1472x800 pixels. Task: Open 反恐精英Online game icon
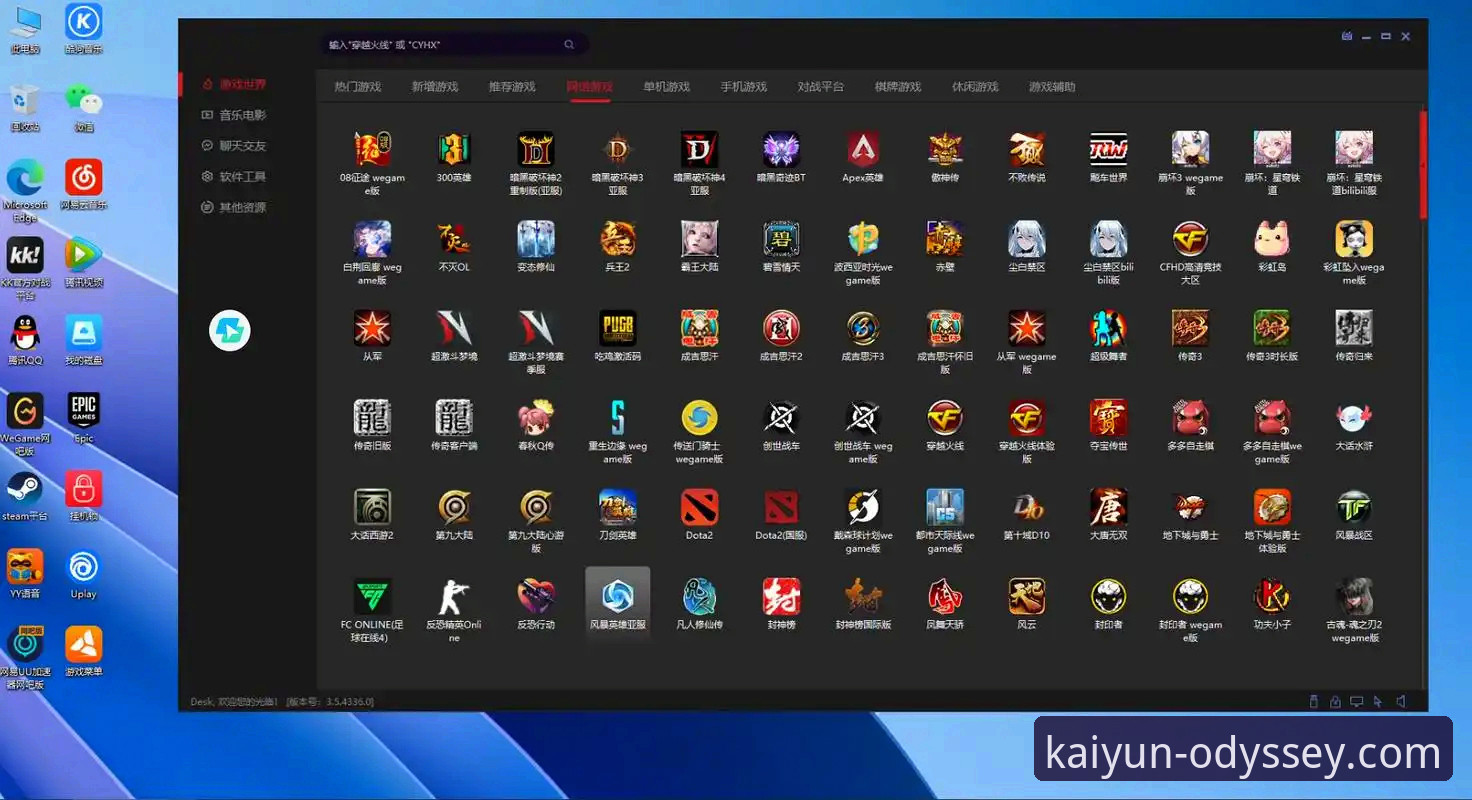pyautogui.click(x=454, y=597)
